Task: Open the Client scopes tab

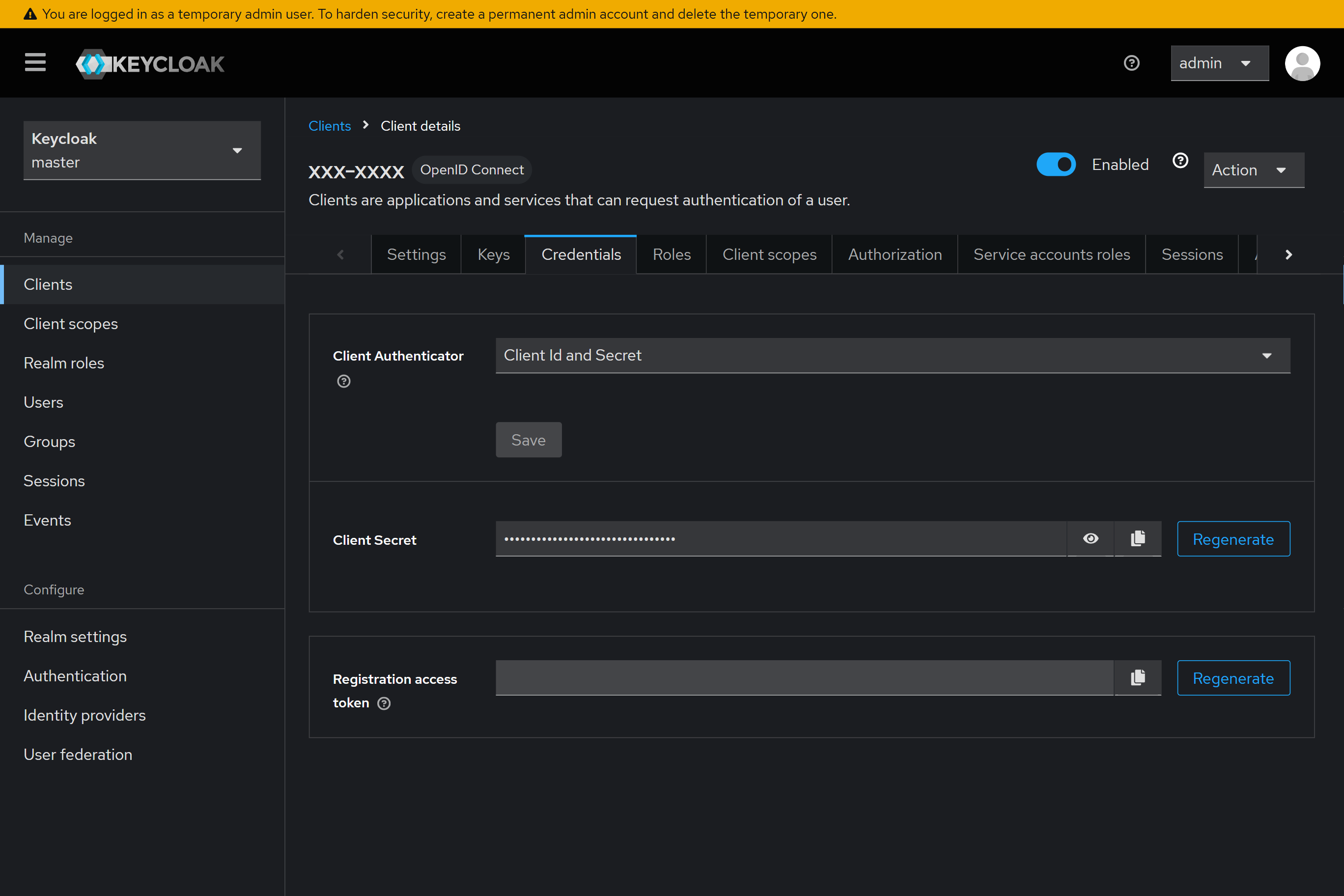Action: click(769, 254)
